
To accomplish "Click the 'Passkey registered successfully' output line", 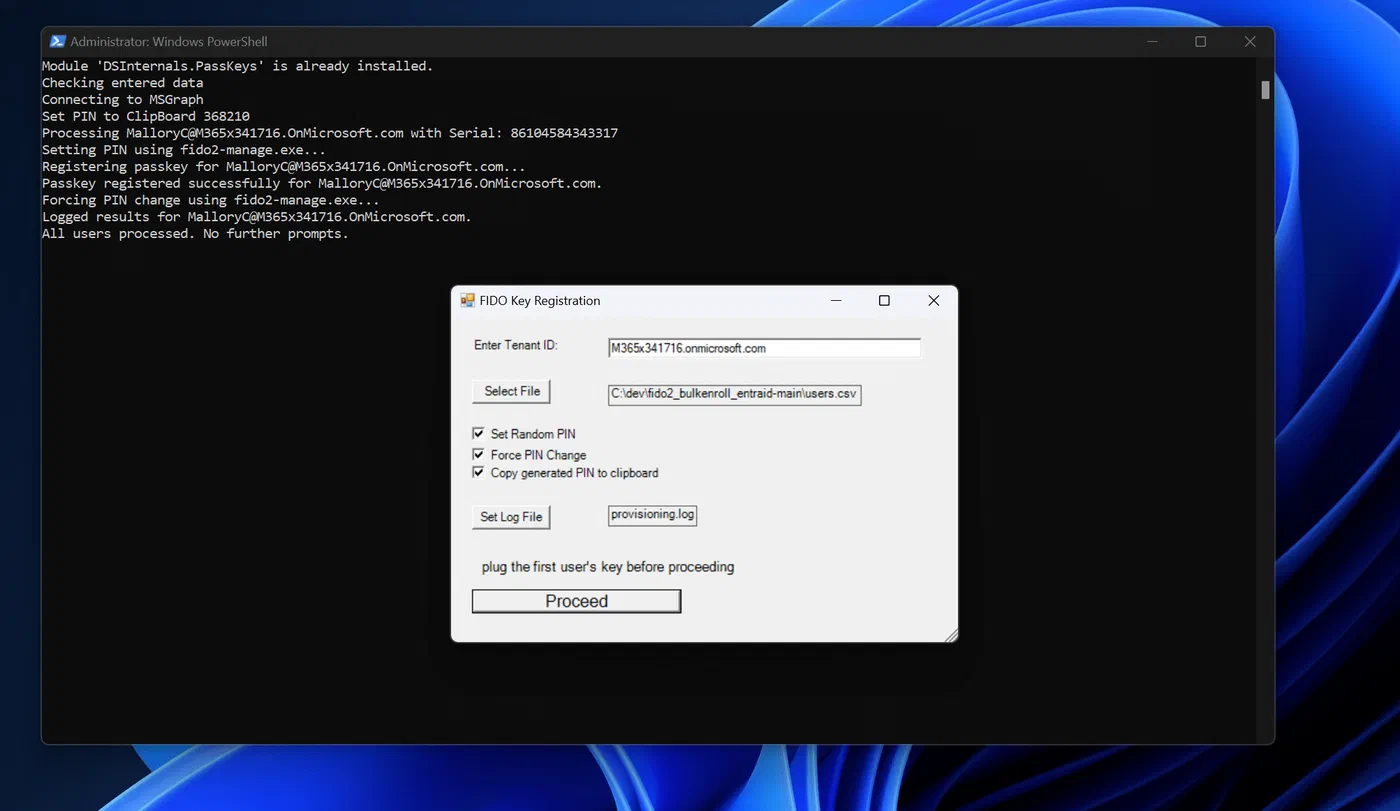I will coord(322,183).
